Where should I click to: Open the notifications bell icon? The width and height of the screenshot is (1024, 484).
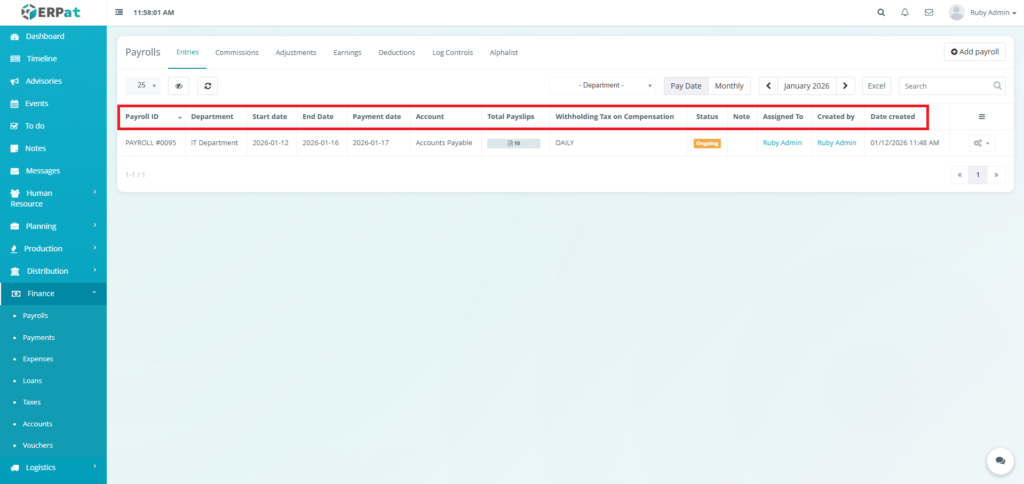[905, 13]
